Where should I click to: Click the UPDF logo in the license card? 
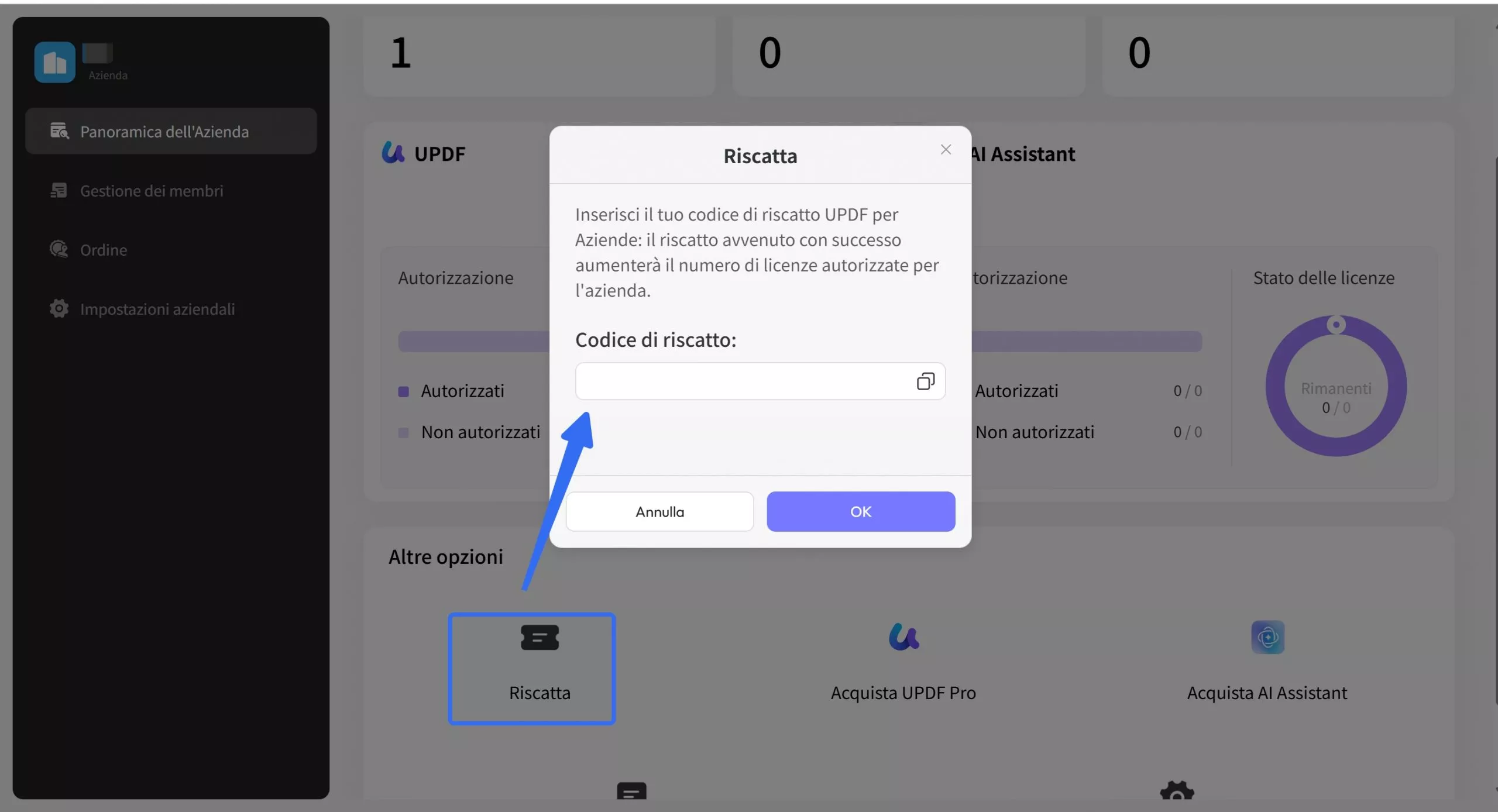(x=393, y=153)
